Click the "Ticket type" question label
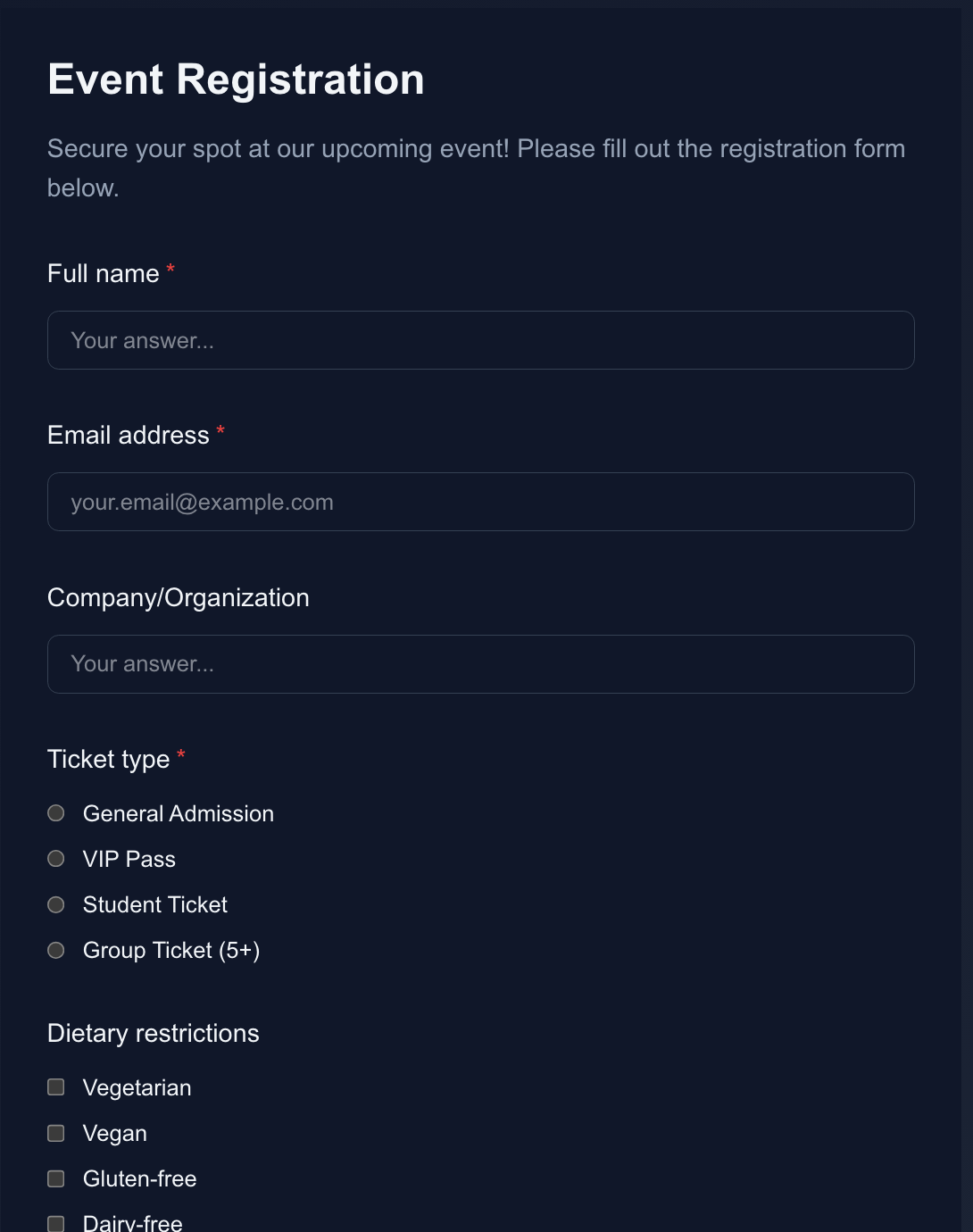This screenshot has height=1232, width=973. tap(109, 759)
